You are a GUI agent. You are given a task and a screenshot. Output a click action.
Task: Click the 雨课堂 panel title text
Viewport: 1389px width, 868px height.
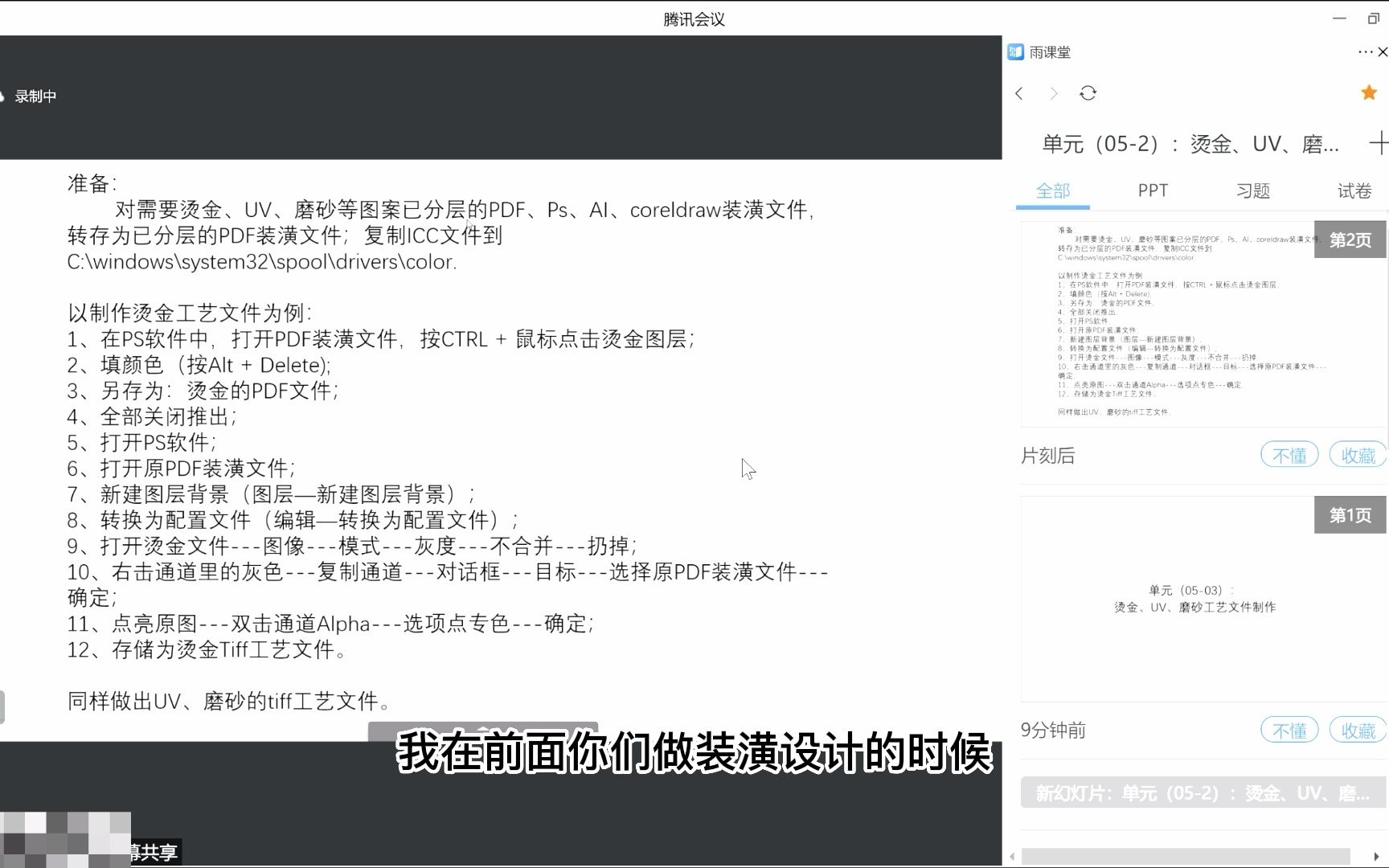point(1050,52)
